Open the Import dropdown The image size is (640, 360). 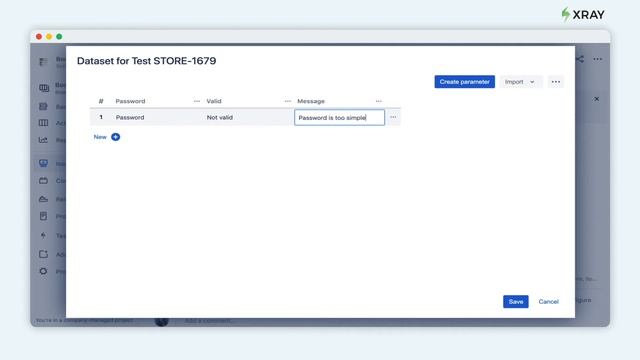[521, 82]
